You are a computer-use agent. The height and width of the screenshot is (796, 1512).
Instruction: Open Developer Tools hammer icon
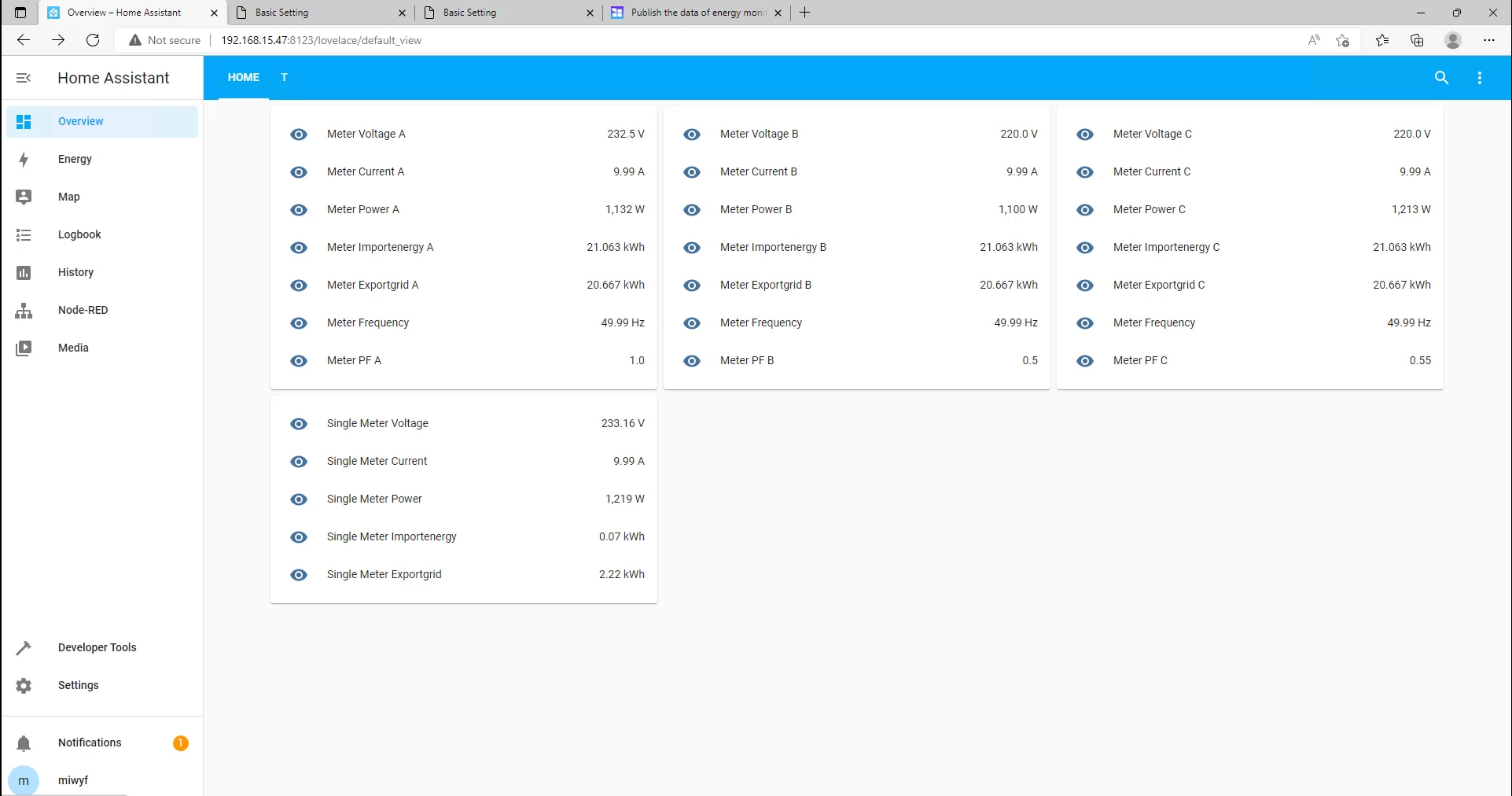(24, 647)
